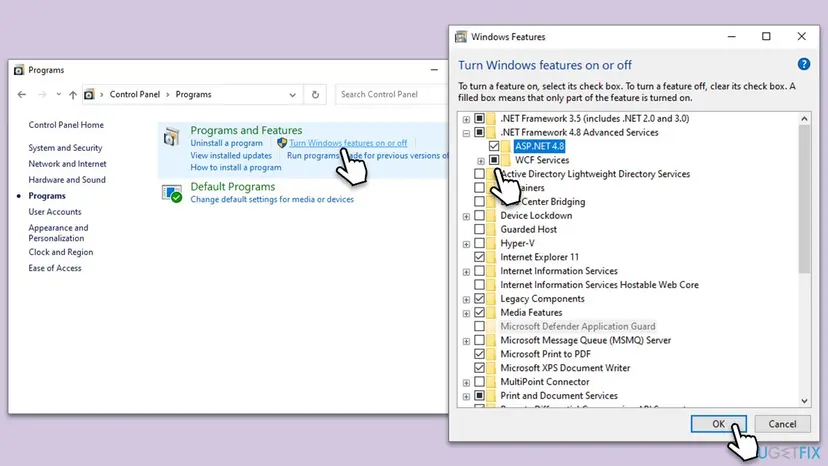
Task: Expand Legacy Components tree node
Action: click(466, 300)
